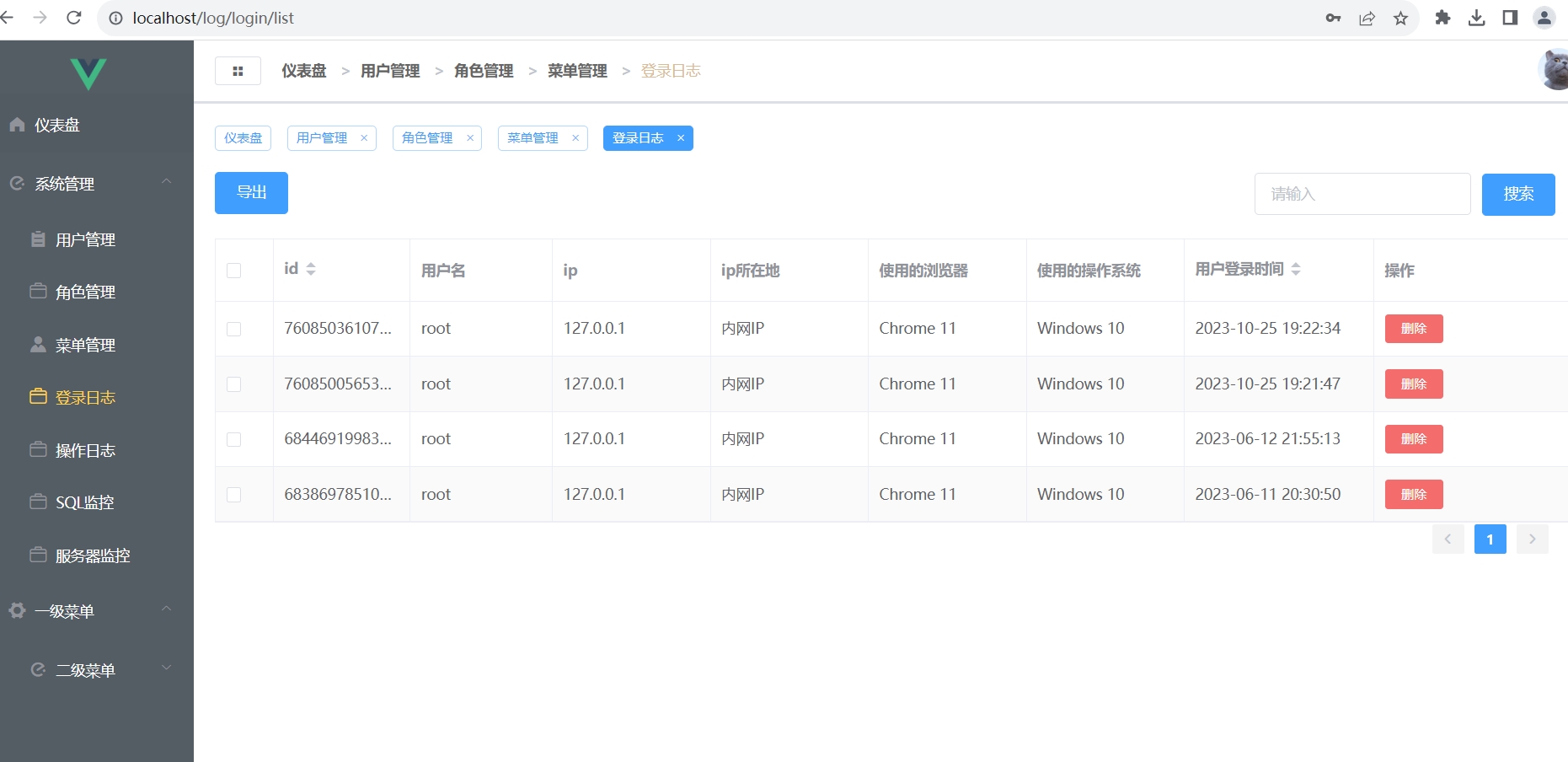Collapse the 一级菜单 section
Image resolution: width=1568 pixels, height=762 pixels.
[97, 611]
